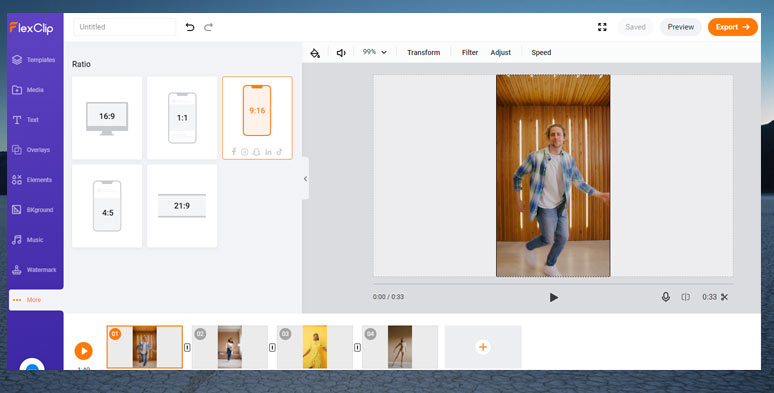Add transition between scenes 02 and 03
The width and height of the screenshot is (774, 393).
click(x=272, y=348)
